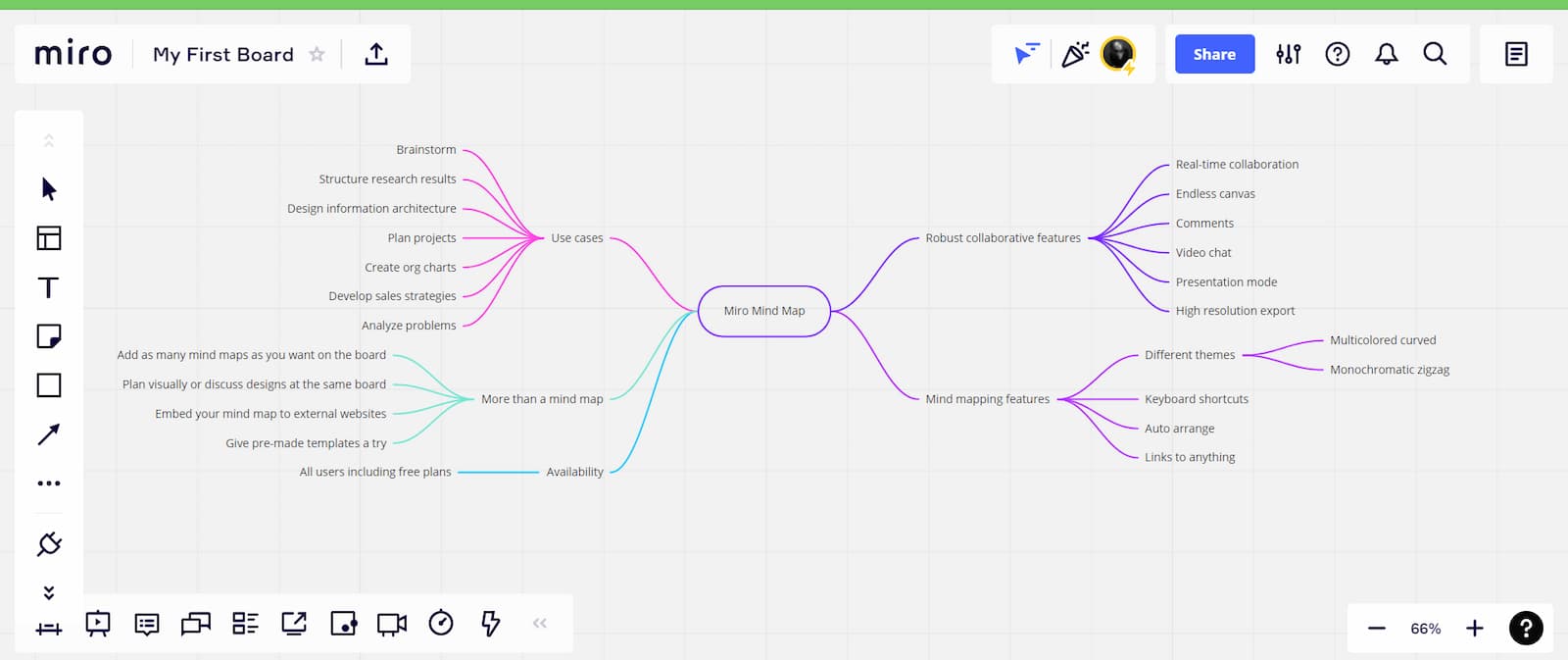This screenshot has height=660, width=1568.
Task: Toggle collaborators' cursors icon
Action: point(1027,54)
